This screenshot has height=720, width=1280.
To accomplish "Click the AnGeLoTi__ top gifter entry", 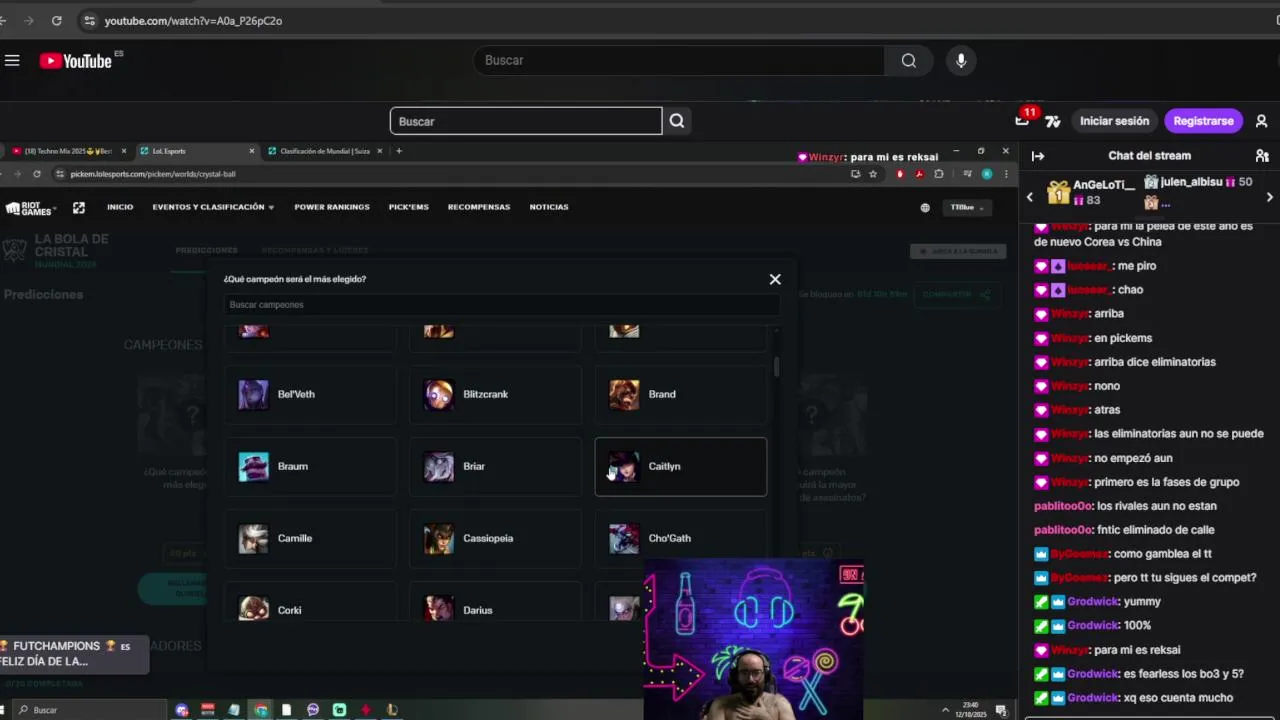I will (1090, 192).
